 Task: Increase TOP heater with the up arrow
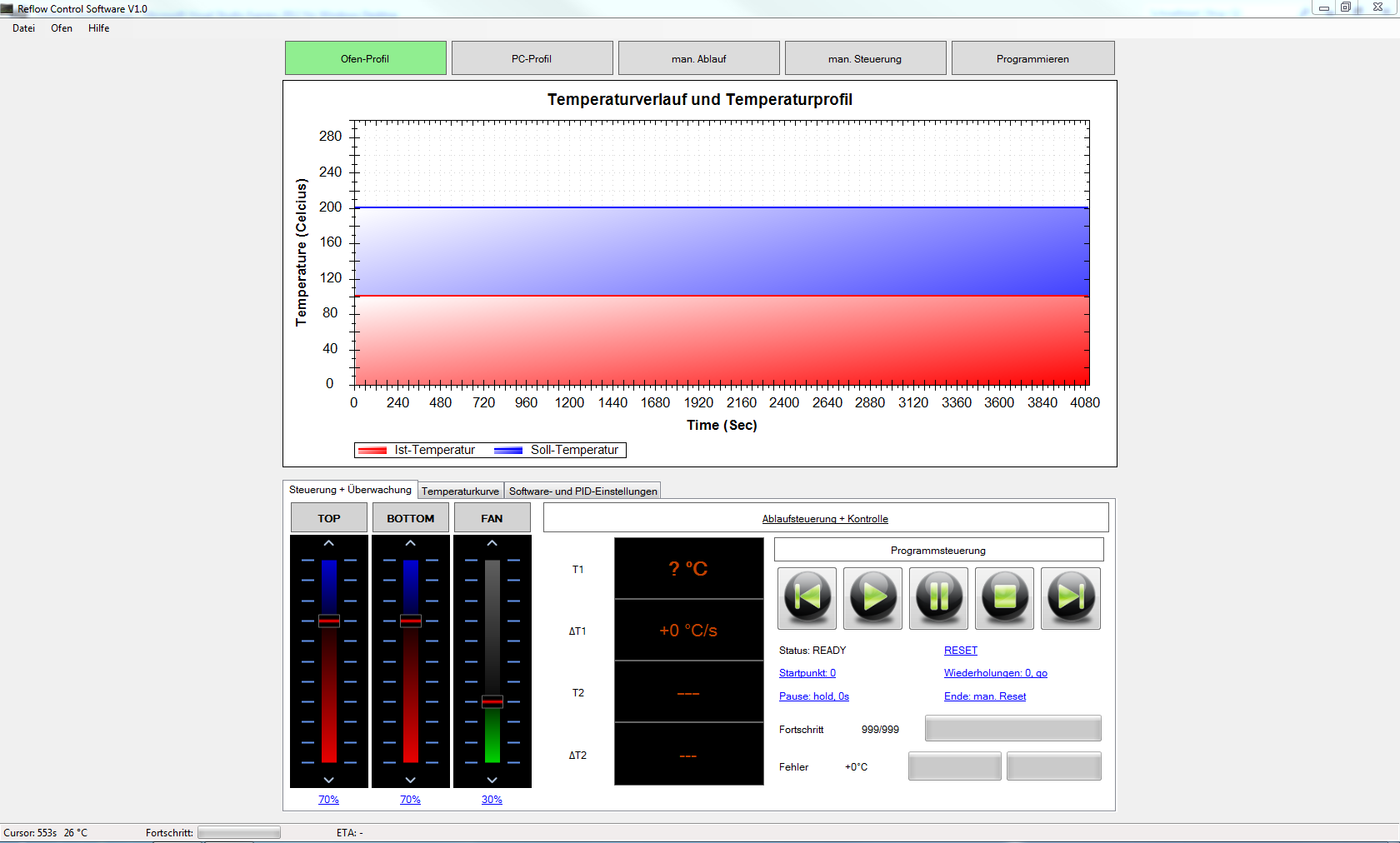point(329,543)
